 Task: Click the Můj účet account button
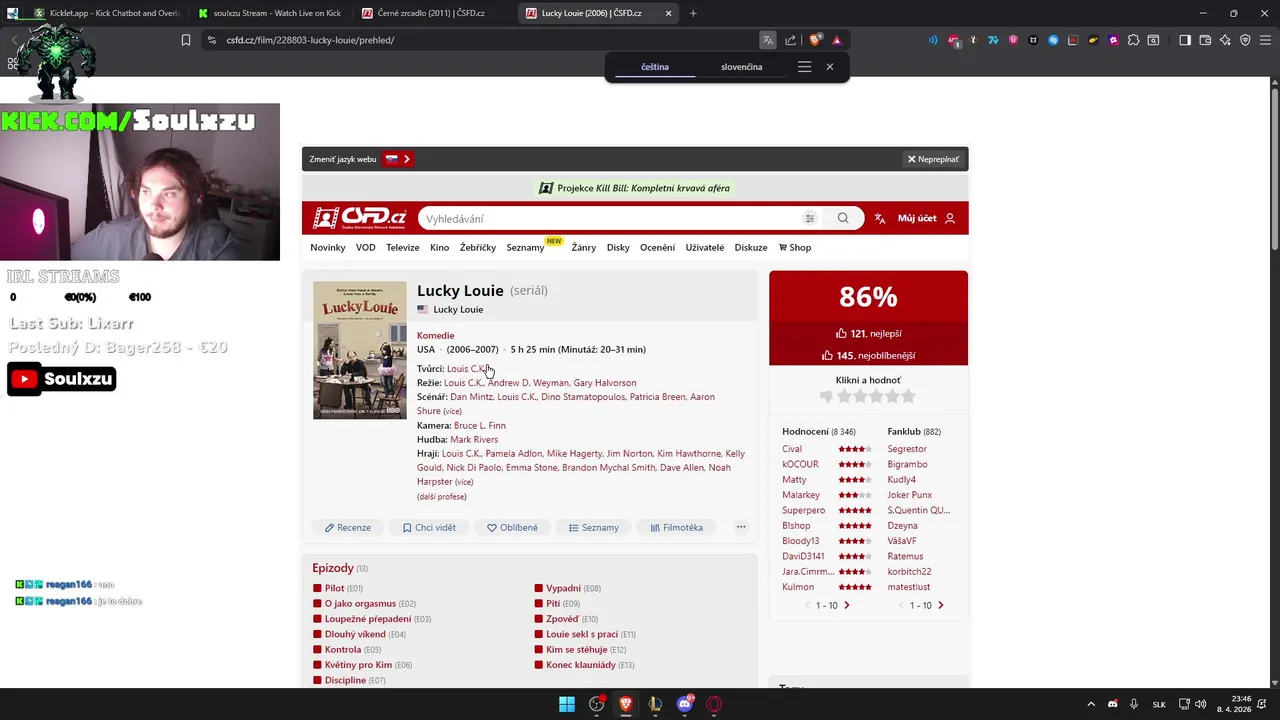tap(926, 218)
